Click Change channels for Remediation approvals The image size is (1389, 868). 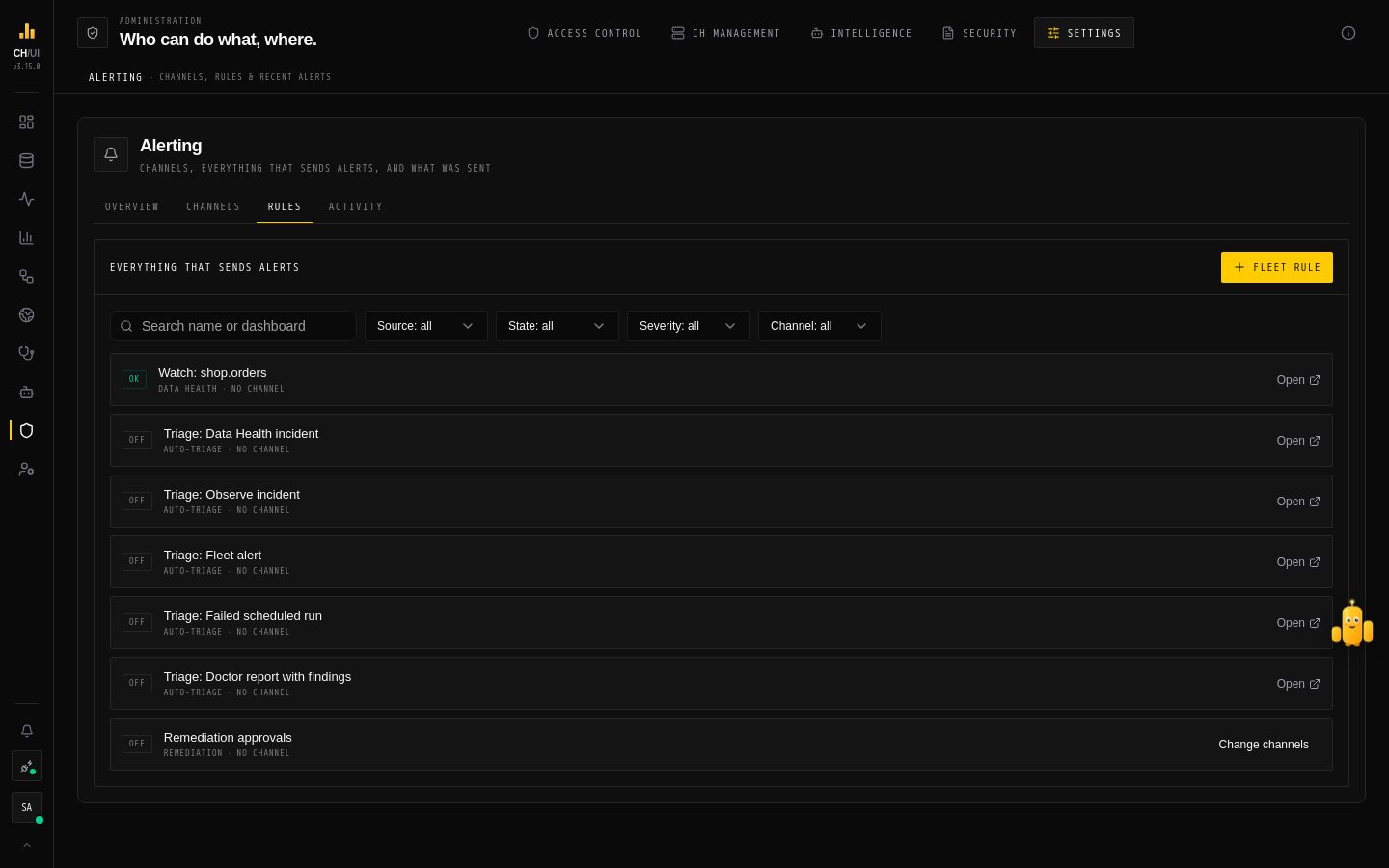tap(1264, 745)
